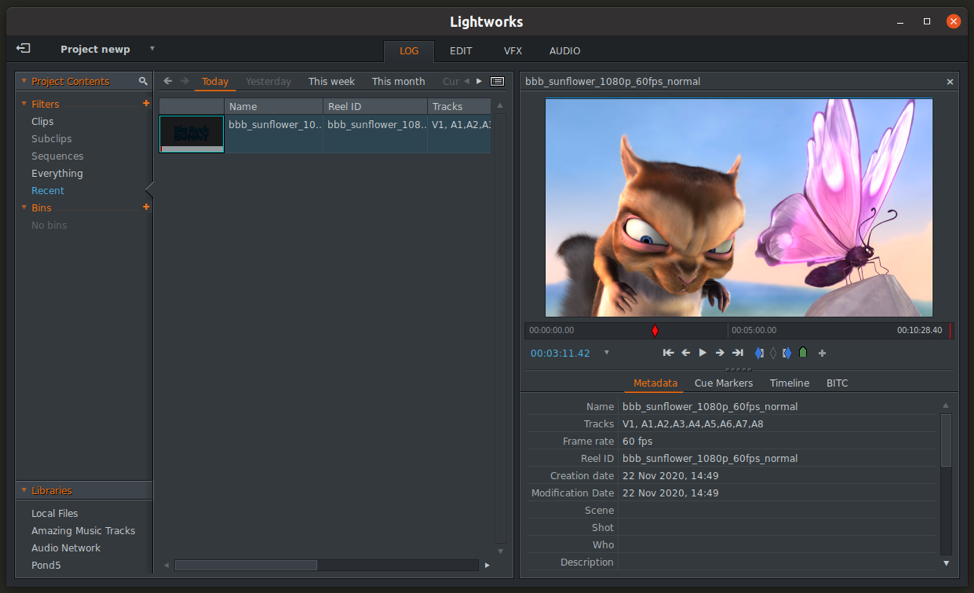
Task: Click the exit project icon
Action: pos(23,48)
